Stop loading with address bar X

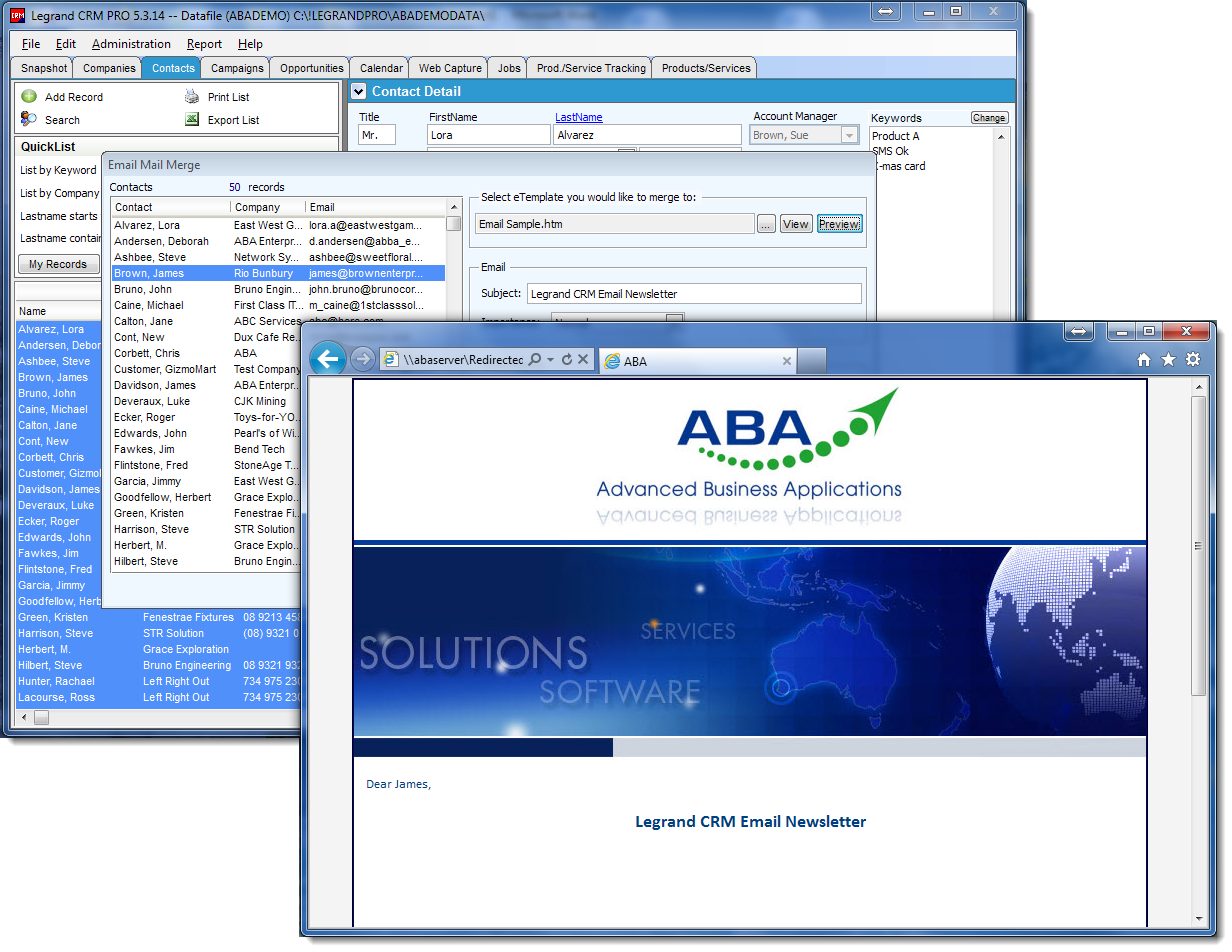[x=583, y=359]
